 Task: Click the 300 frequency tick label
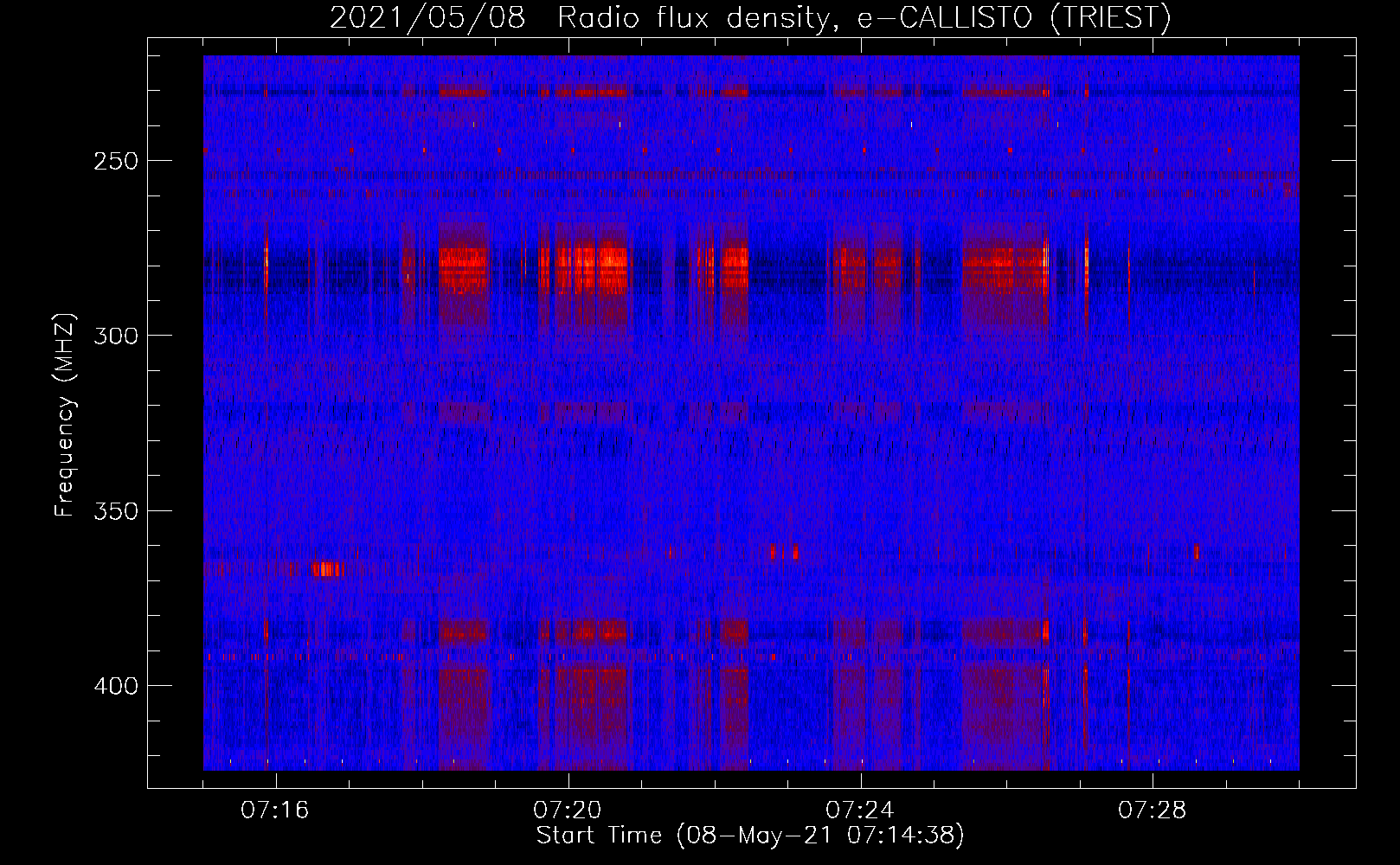pos(116,336)
